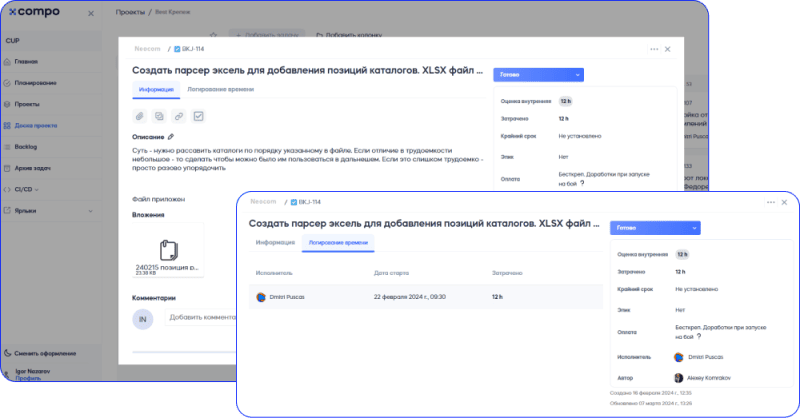The height and width of the screenshot is (418, 800).
Task: Click the Проекты breadcrumb link
Action: [130, 12]
